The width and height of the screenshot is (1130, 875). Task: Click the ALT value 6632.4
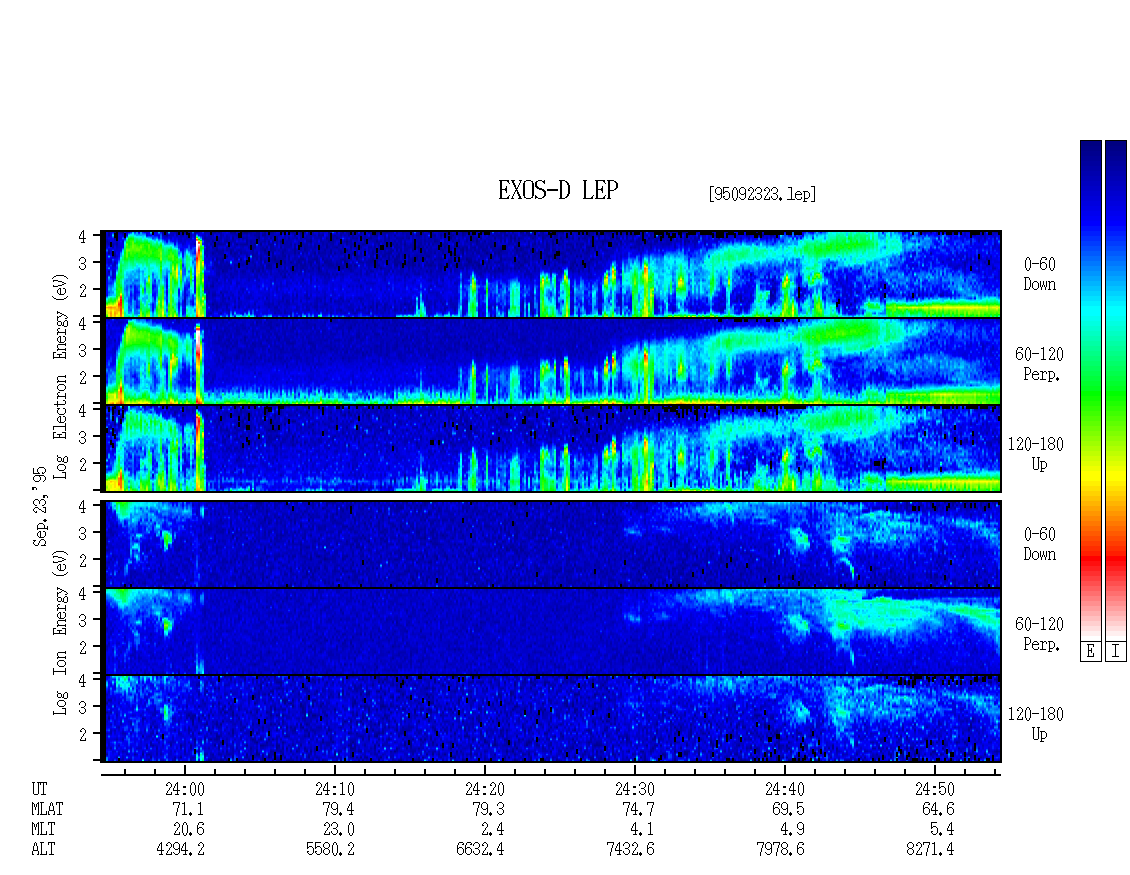(x=480, y=850)
